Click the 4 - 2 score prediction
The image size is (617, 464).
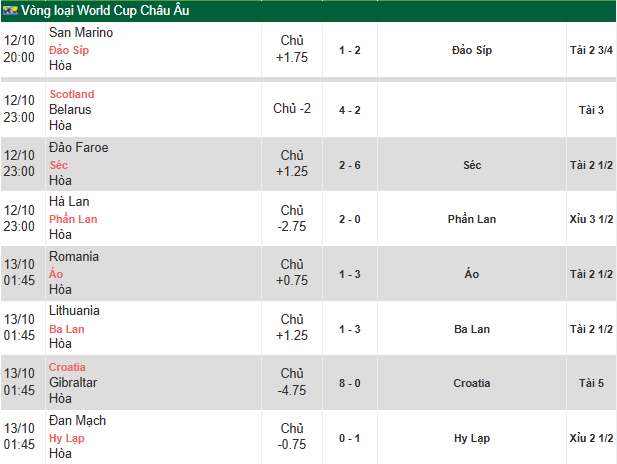350,110
